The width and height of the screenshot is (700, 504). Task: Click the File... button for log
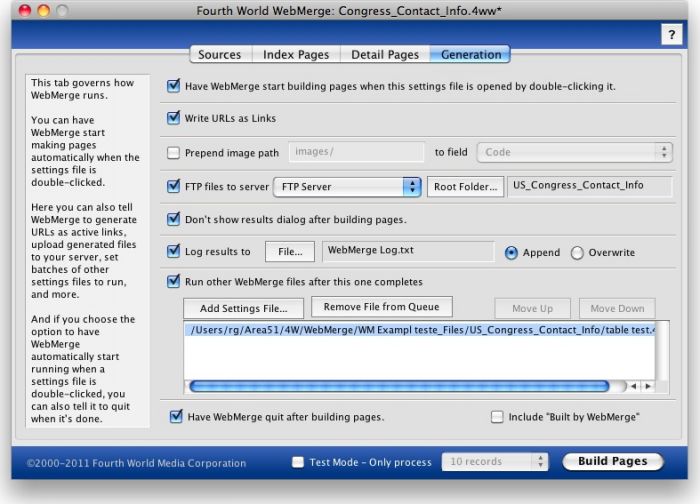point(290,252)
